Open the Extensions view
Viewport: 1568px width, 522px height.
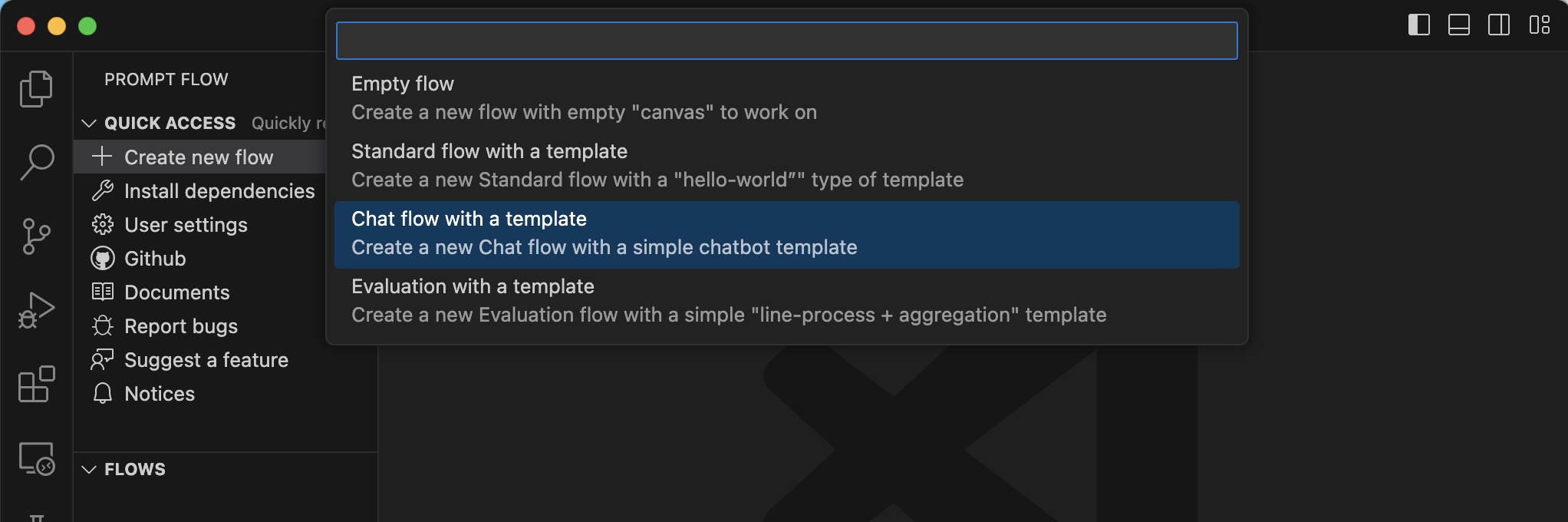coord(36,384)
